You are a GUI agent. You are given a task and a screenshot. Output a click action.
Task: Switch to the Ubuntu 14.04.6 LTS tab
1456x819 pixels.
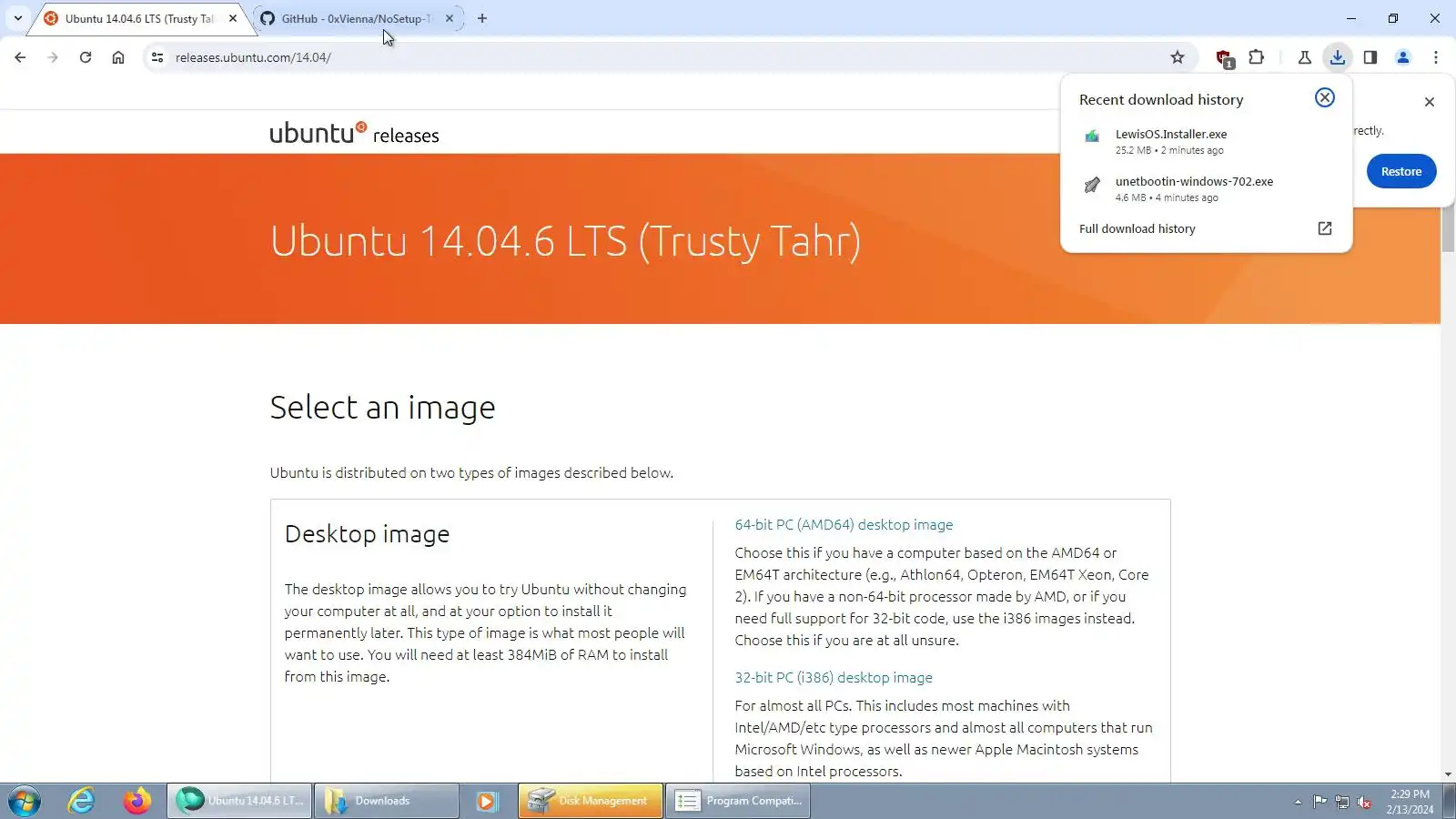(x=141, y=18)
